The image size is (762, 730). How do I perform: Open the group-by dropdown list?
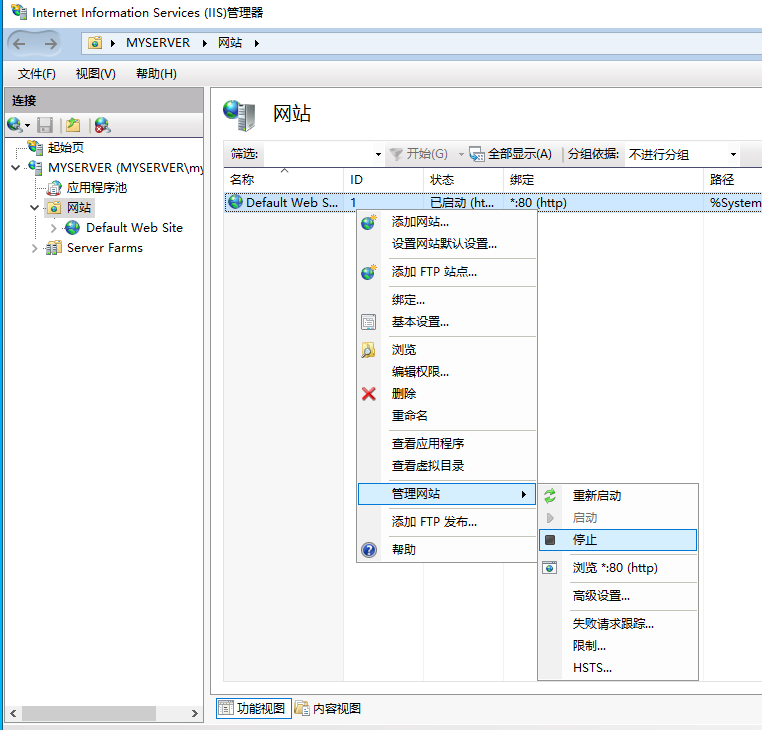click(733, 154)
